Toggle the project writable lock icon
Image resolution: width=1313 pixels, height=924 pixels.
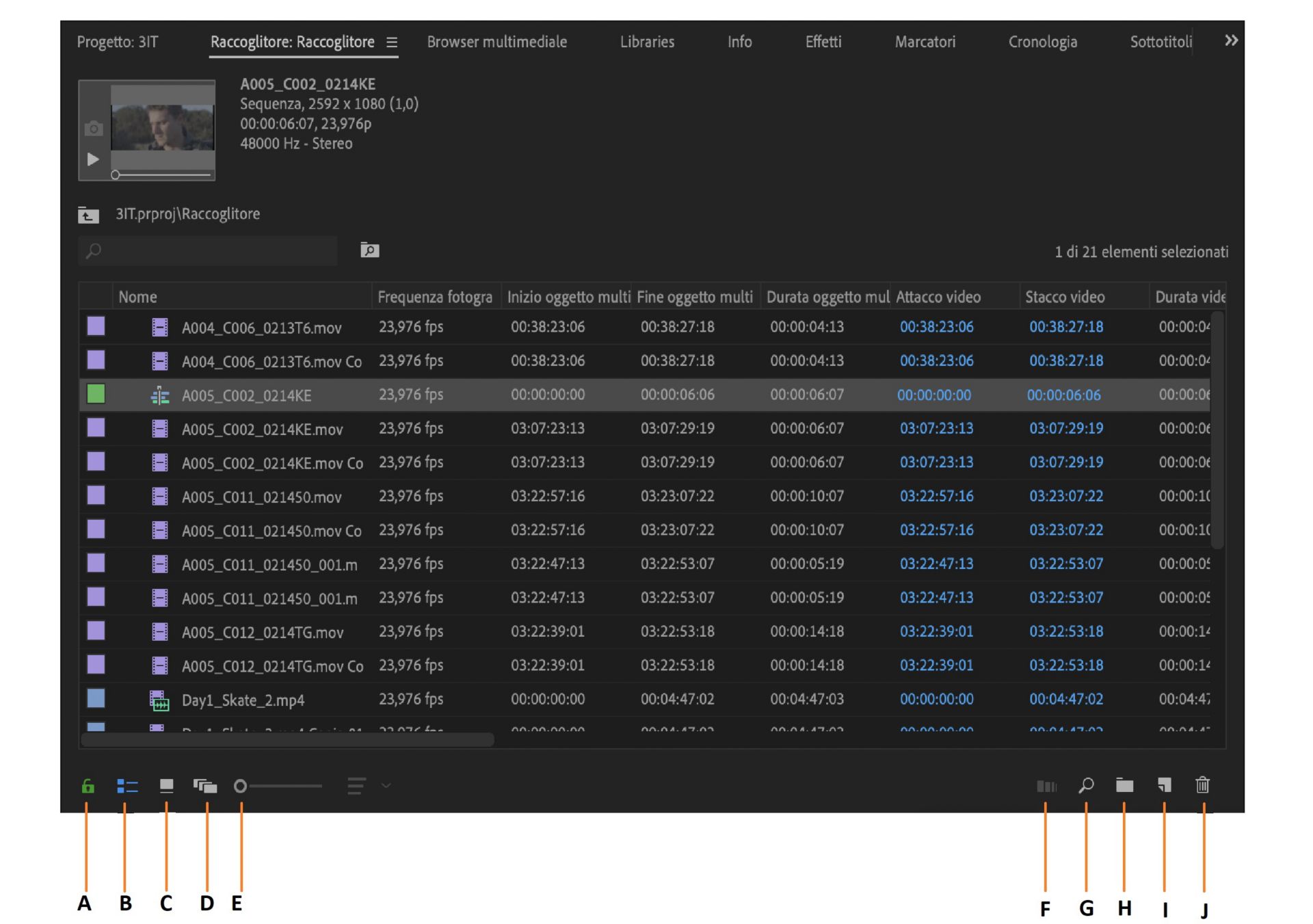[x=88, y=786]
